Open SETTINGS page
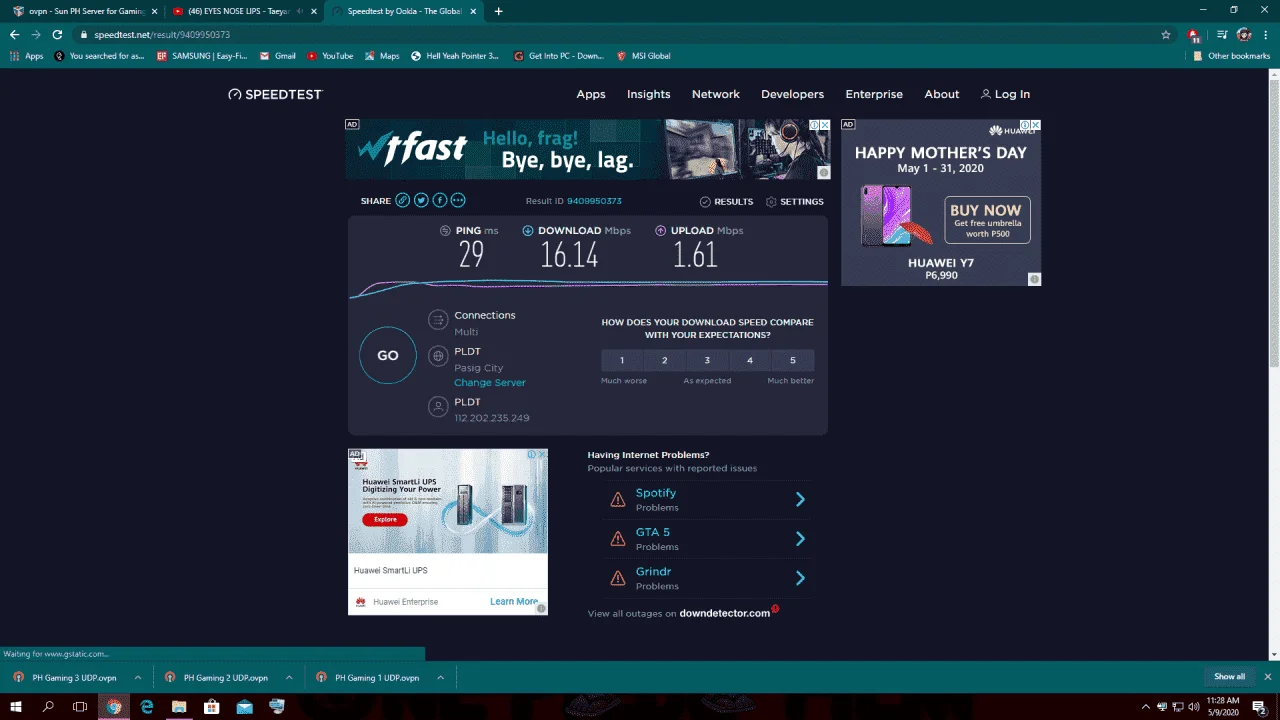Viewport: 1280px width, 720px height. point(795,201)
